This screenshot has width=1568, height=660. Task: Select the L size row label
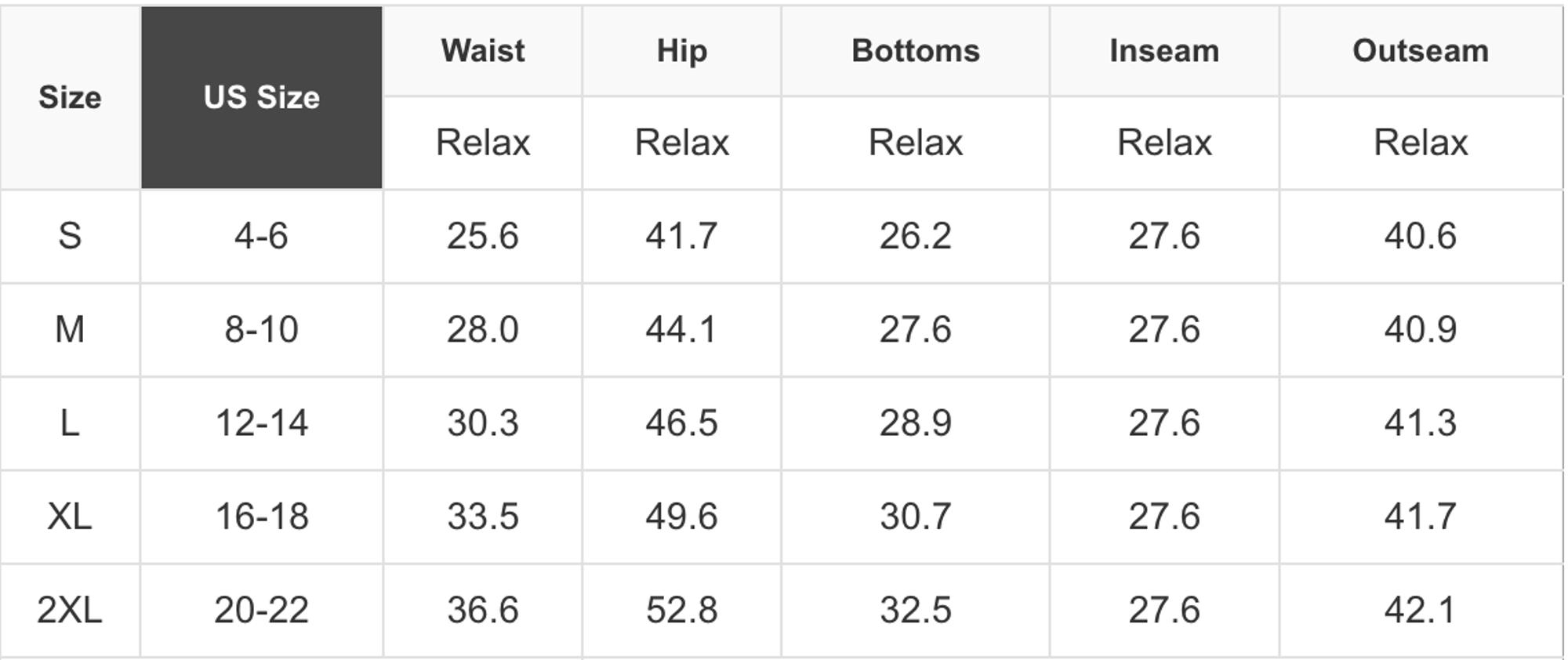[70, 423]
